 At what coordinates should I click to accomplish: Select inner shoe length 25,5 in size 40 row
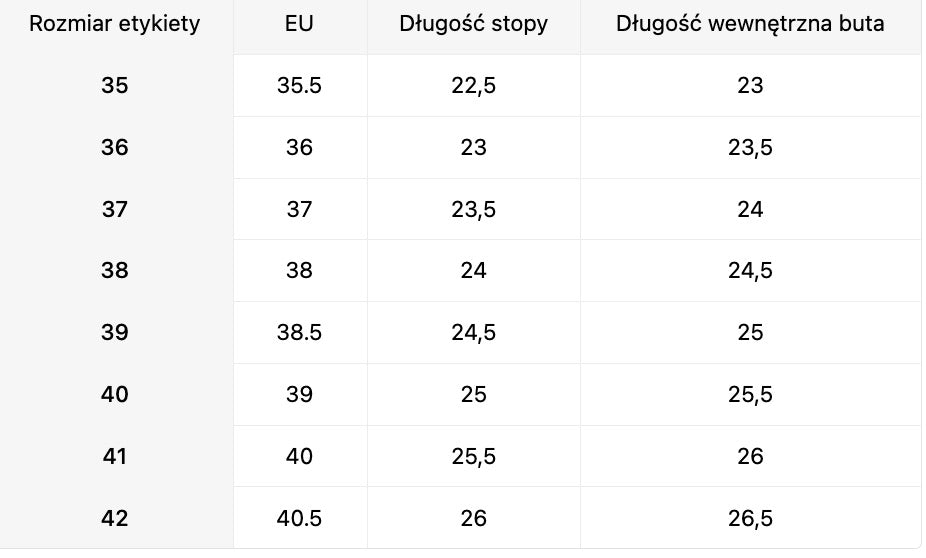pos(750,395)
